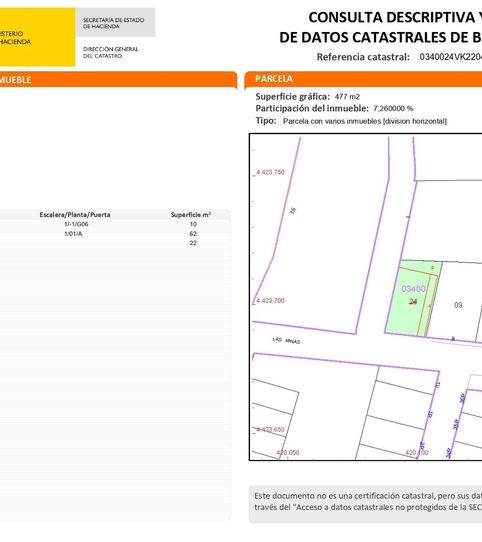The height and width of the screenshot is (542, 482).
Task: Select the participation value 7,260000 %
Action: (393, 109)
